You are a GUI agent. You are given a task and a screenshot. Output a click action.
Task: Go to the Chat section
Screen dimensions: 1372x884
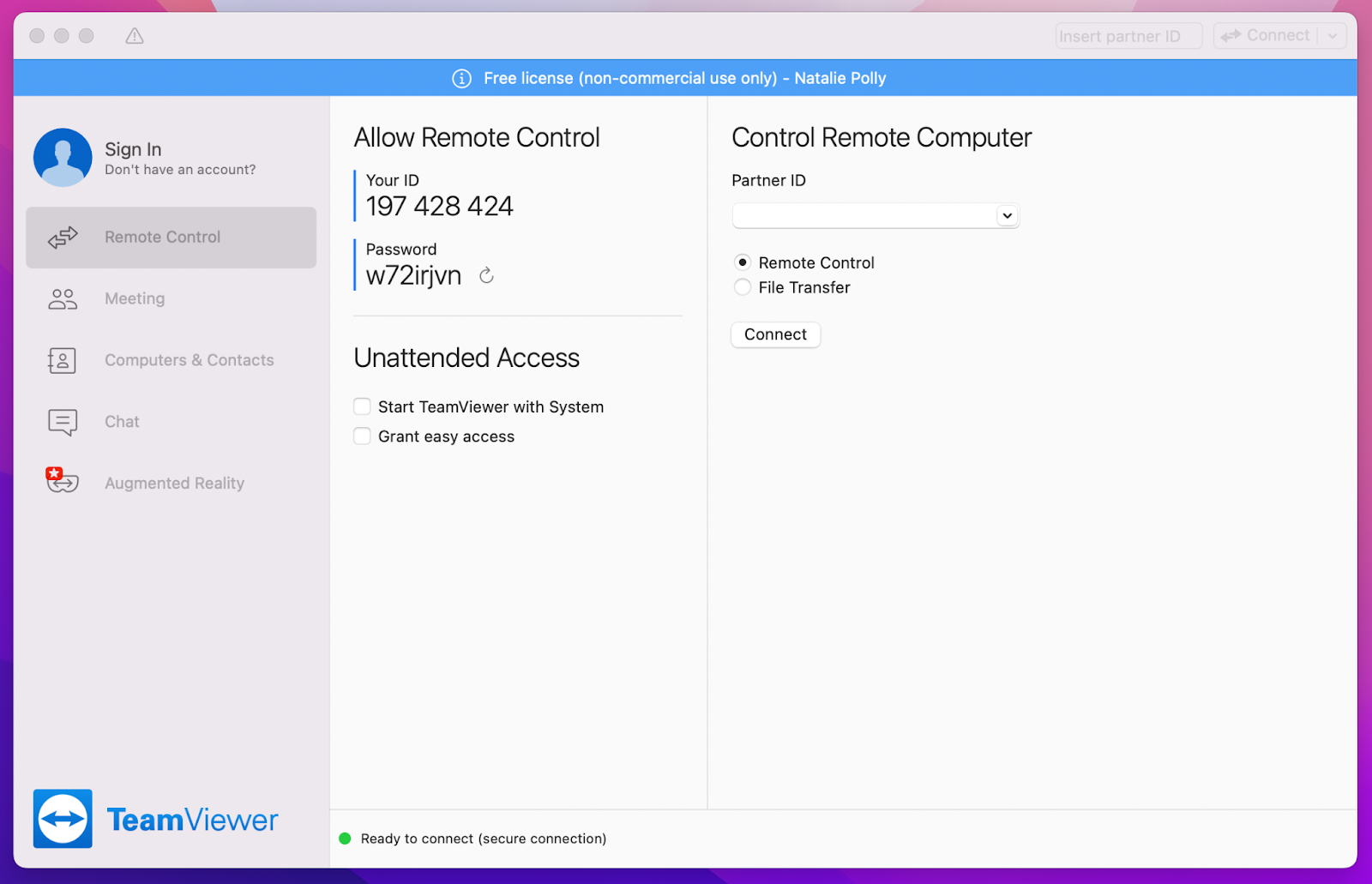tap(171, 423)
